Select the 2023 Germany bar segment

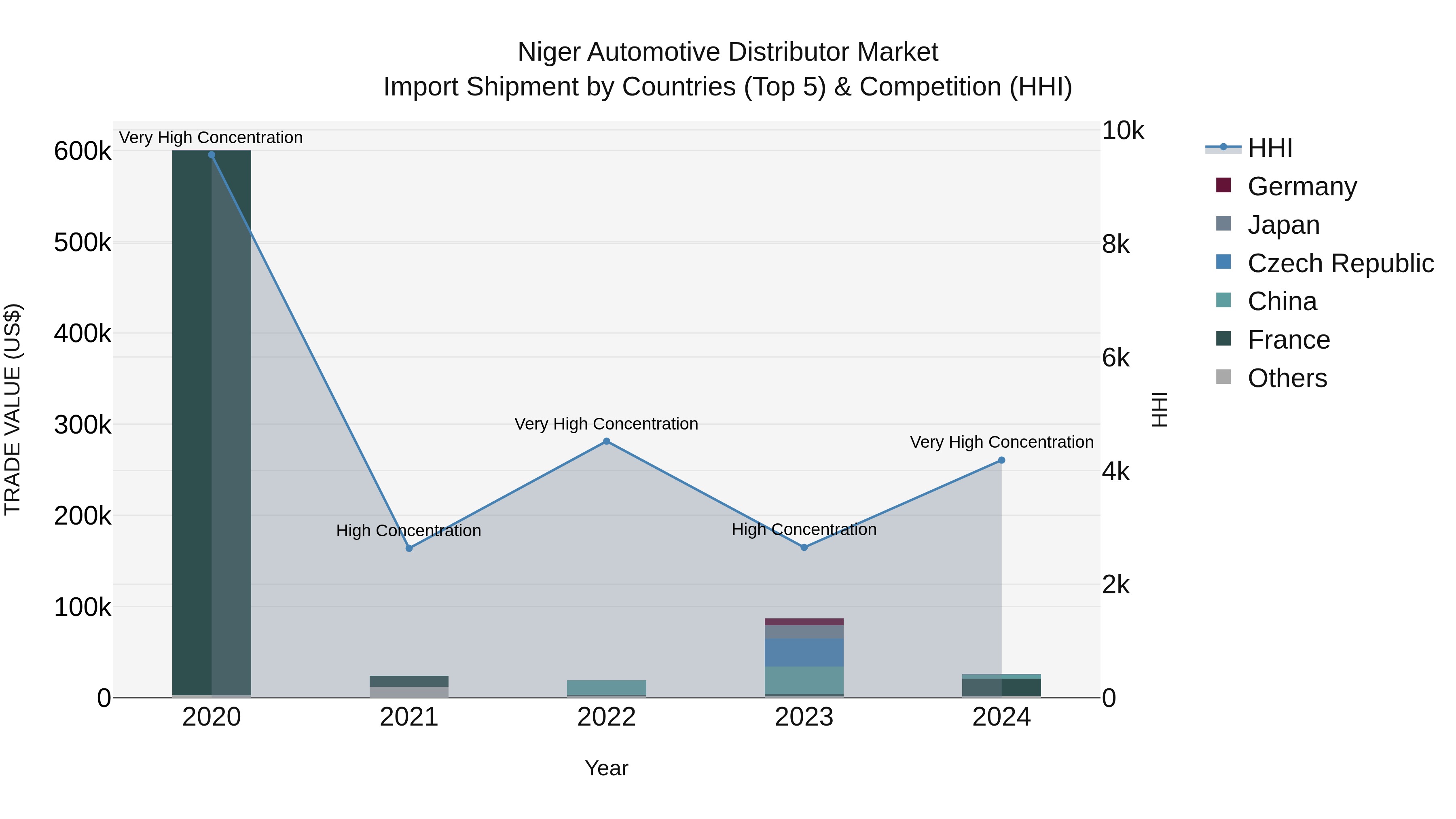(x=804, y=622)
